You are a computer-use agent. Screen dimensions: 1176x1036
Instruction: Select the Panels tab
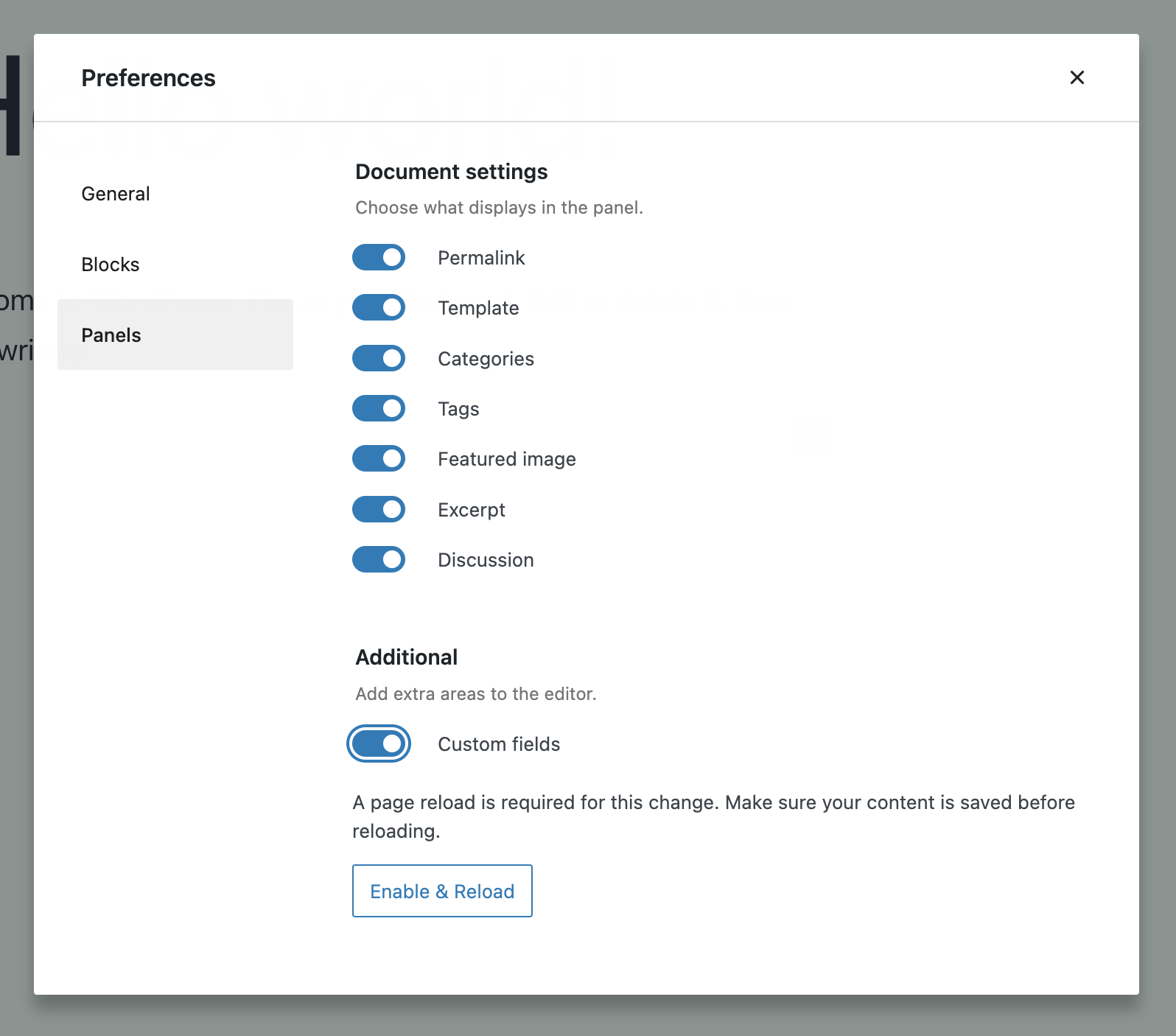pyautogui.click(x=175, y=335)
